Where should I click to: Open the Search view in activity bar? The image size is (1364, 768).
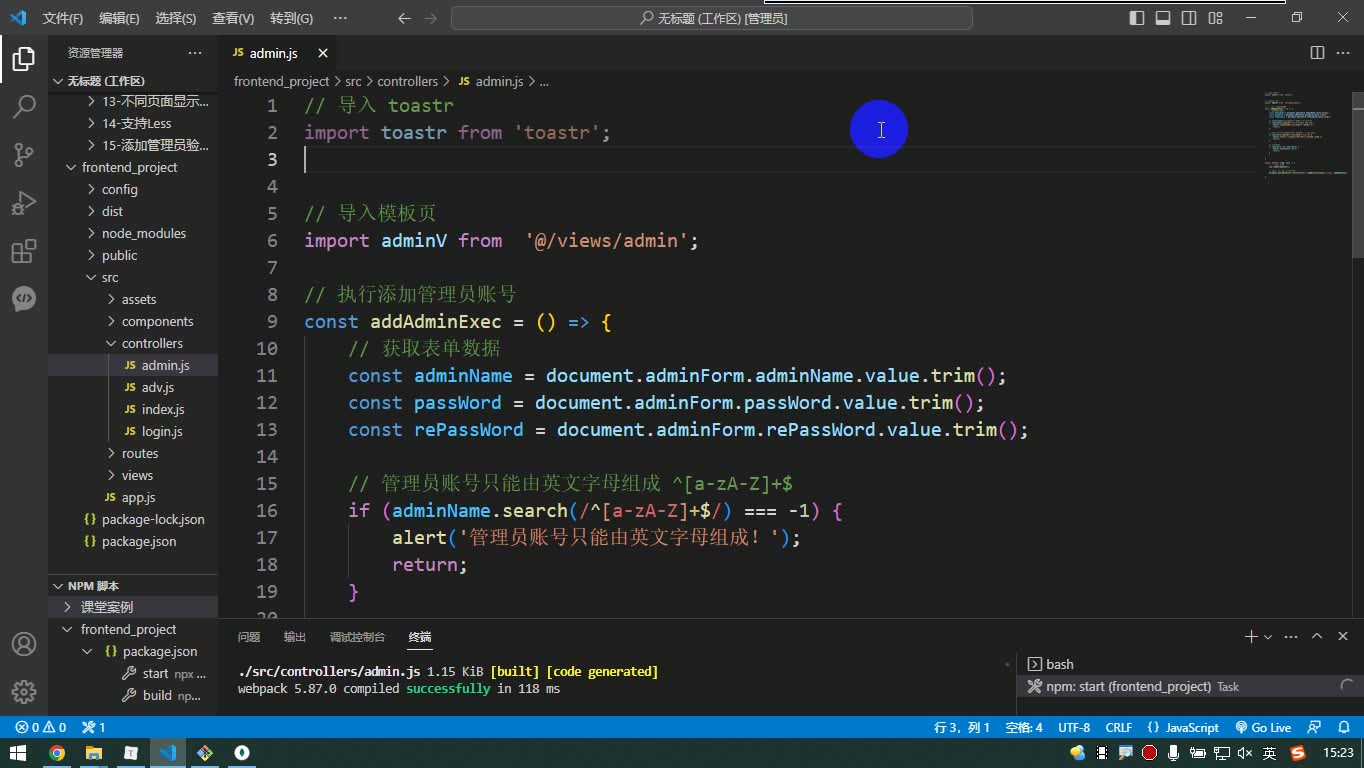click(x=24, y=106)
